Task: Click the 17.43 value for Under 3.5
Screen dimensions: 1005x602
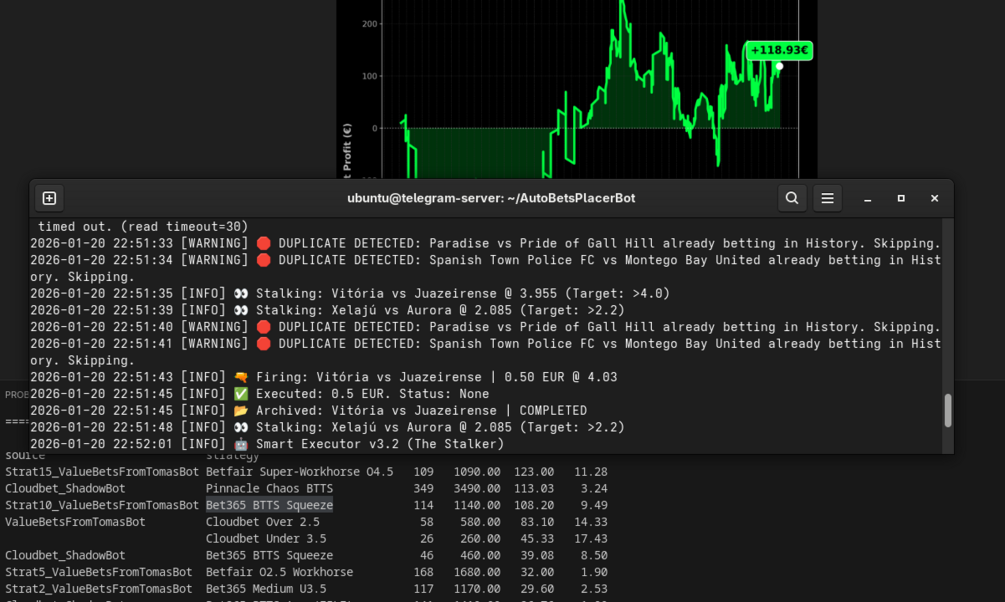Action: click(x=590, y=539)
